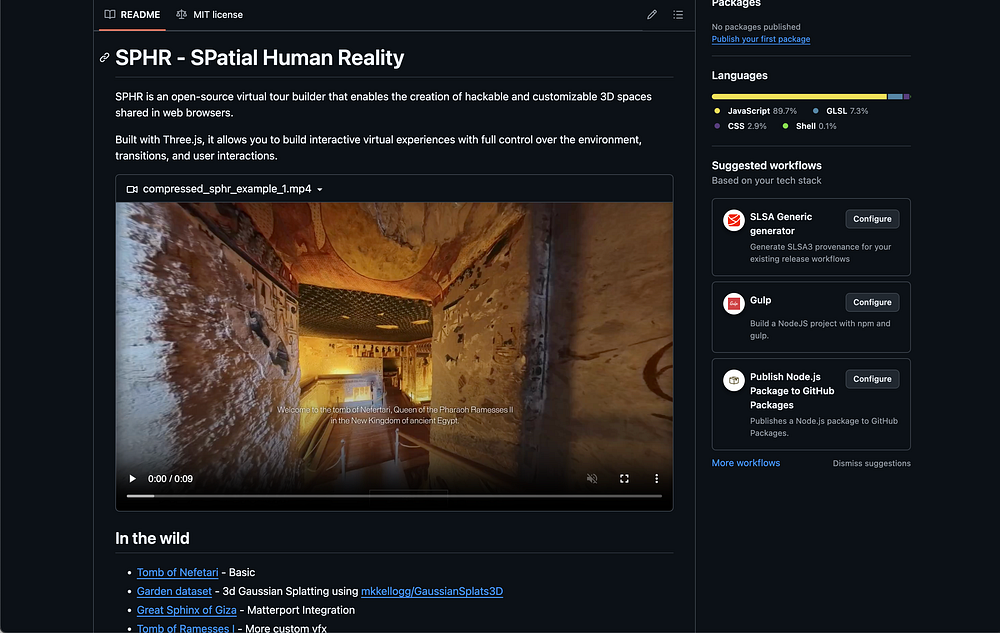Select Shell 0.1% language entry

coord(809,126)
